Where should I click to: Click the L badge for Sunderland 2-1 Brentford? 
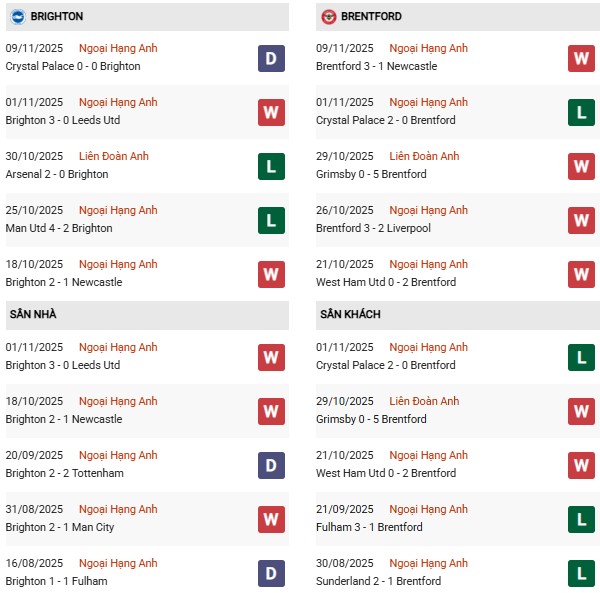(x=581, y=573)
